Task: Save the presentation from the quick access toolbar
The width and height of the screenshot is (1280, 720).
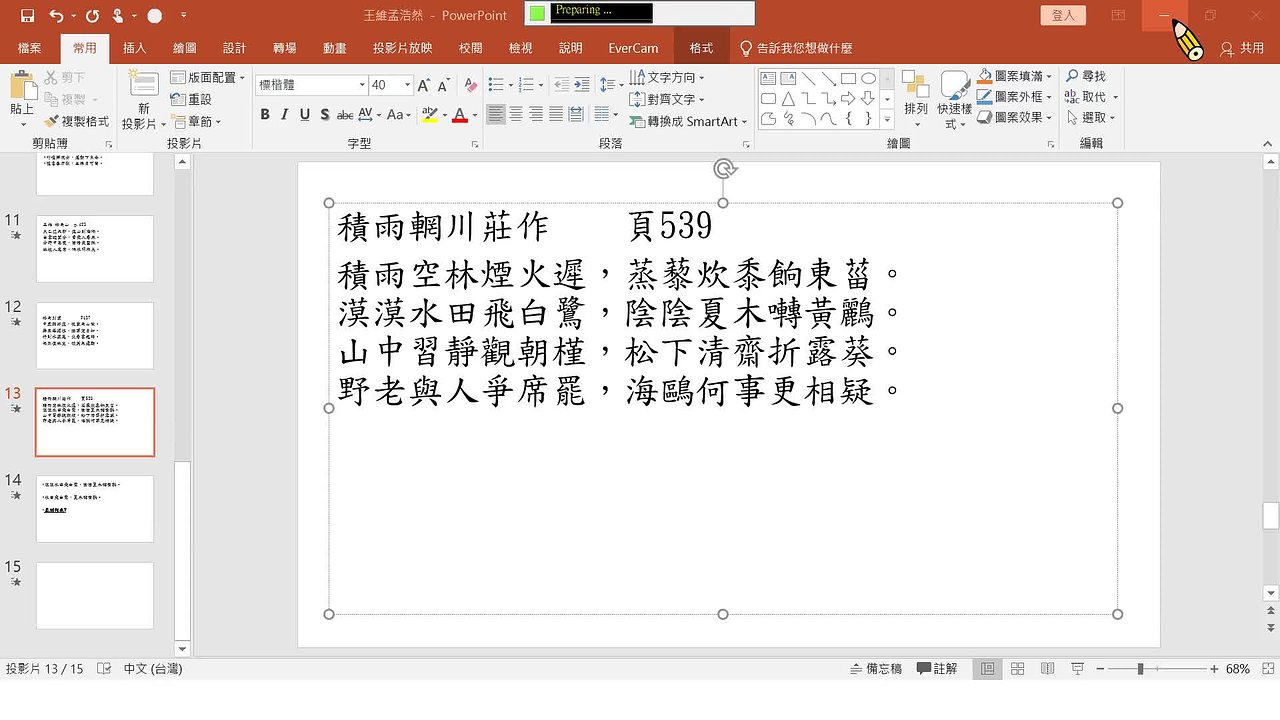Action: point(27,16)
